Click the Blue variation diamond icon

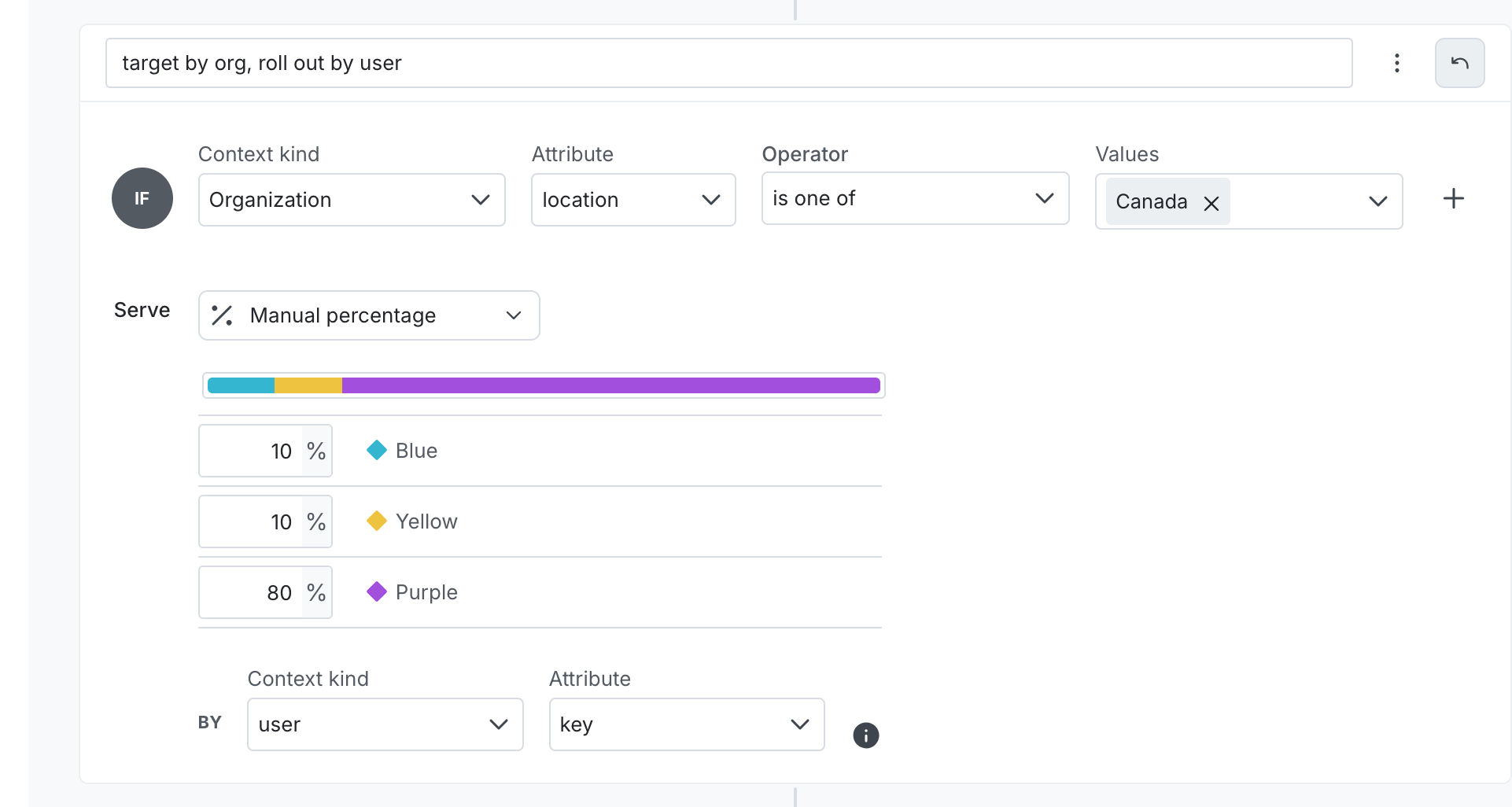pyautogui.click(x=377, y=450)
